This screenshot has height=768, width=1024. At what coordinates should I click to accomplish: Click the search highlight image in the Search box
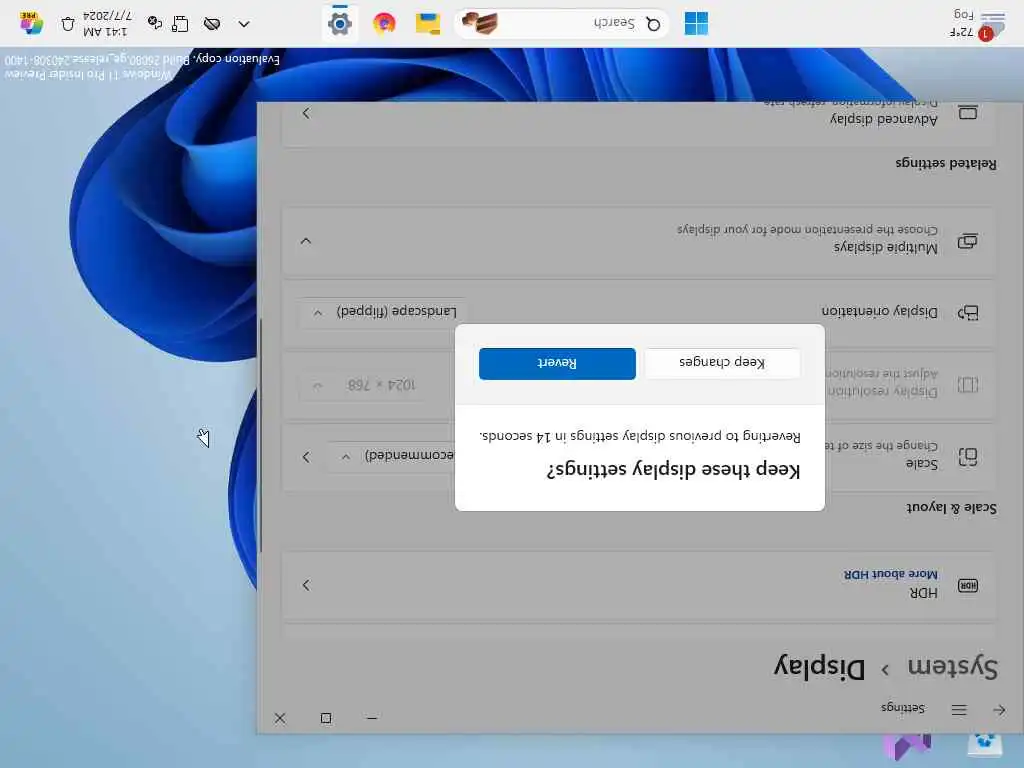tap(479, 24)
